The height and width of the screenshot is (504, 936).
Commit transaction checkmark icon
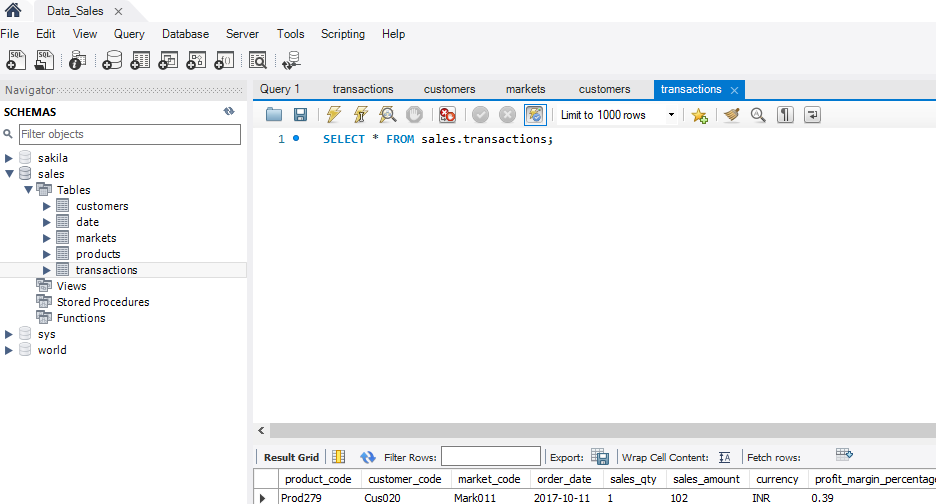pyautogui.click(x=480, y=115)
